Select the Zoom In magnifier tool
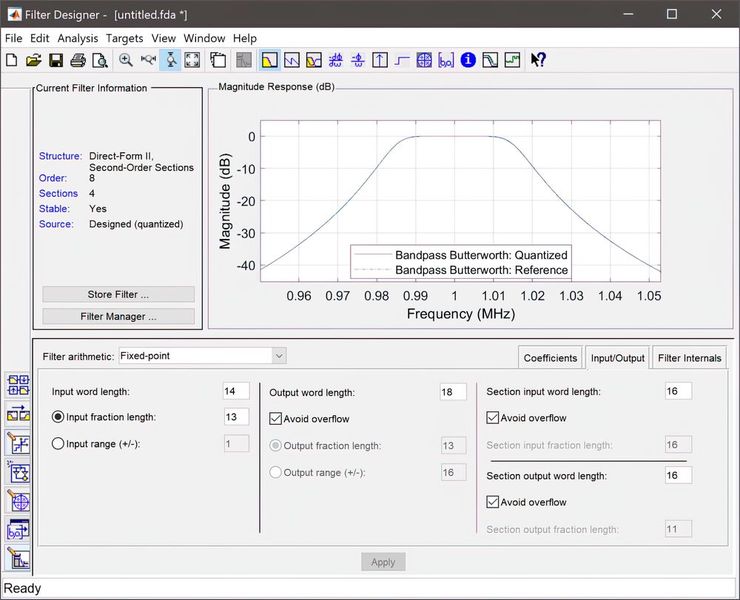The height and width of the screenshot is (600, 740). click(126, 60)
